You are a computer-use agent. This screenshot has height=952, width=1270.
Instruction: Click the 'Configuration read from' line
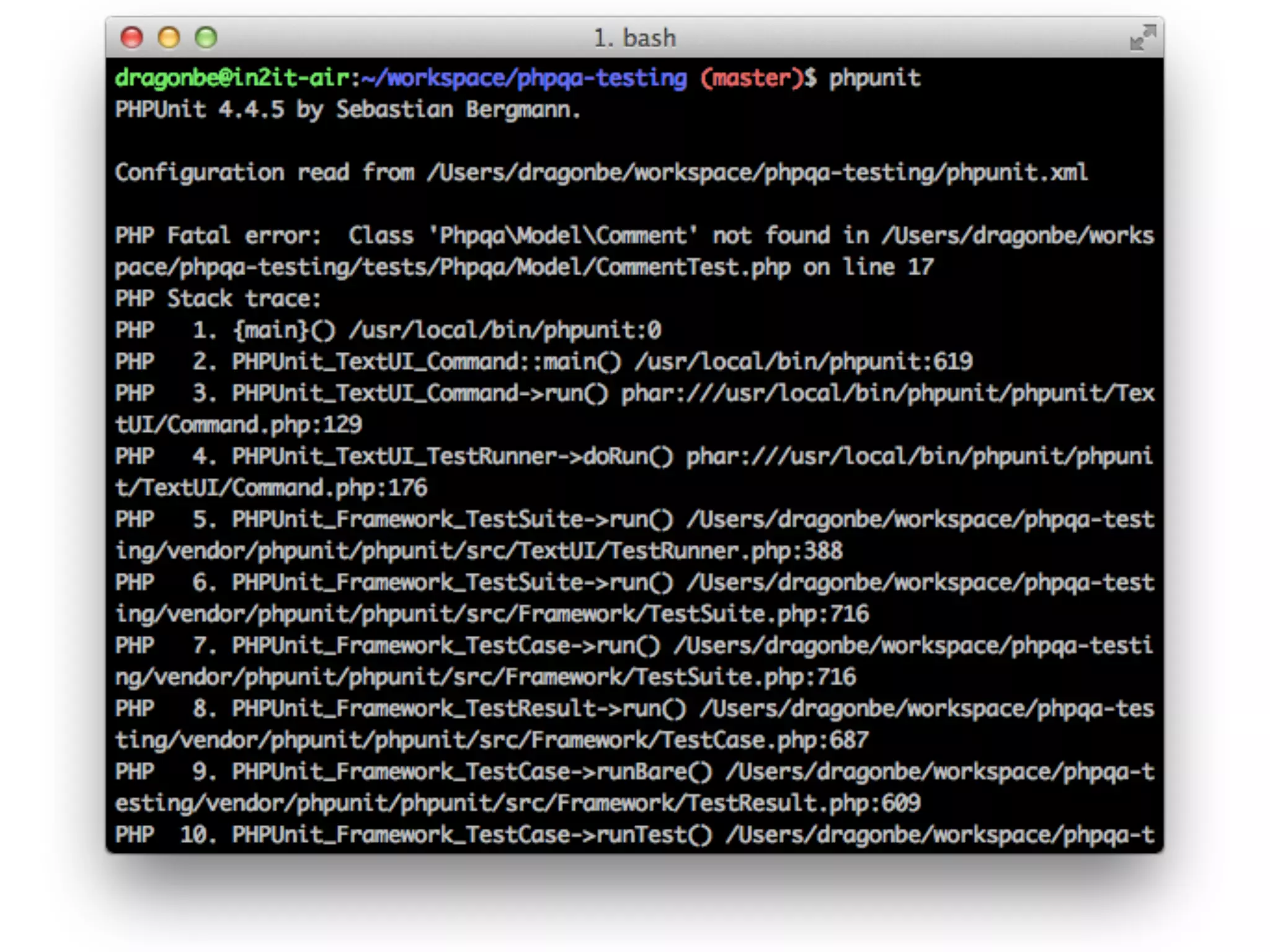pyautogui.click(x=601, y=172)
